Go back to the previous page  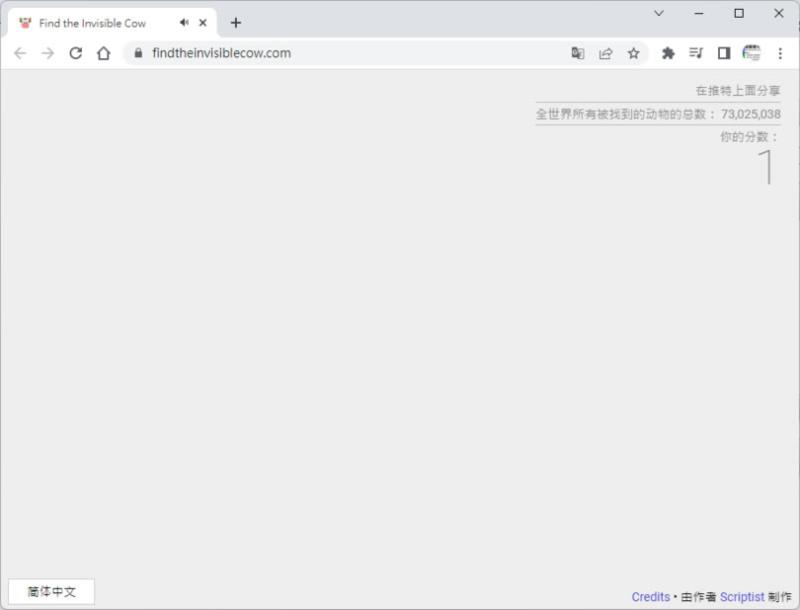pyautogui.click(x=20, y=53)
